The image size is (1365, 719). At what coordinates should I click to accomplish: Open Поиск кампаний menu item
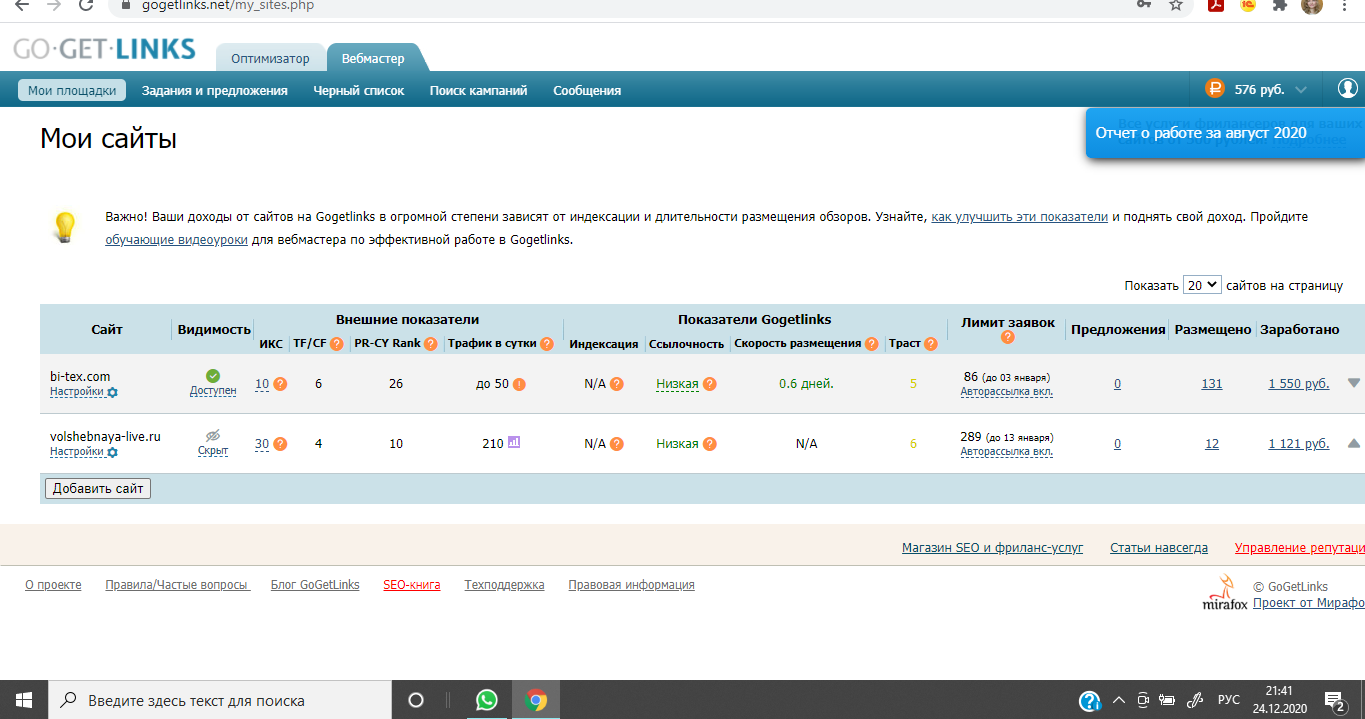[x=479, y=90]
